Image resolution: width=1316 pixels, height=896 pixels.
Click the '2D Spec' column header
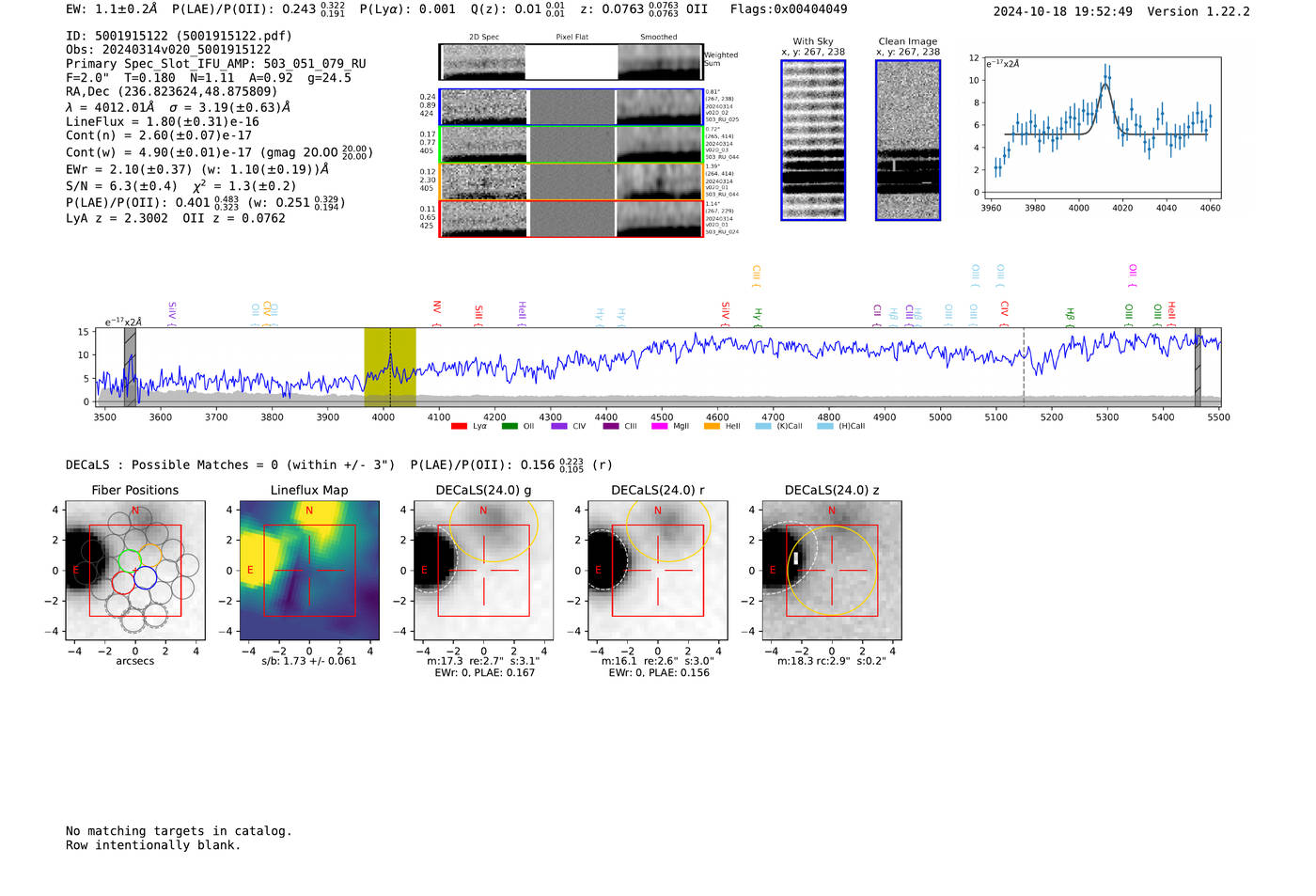click(x=484, y=37)
